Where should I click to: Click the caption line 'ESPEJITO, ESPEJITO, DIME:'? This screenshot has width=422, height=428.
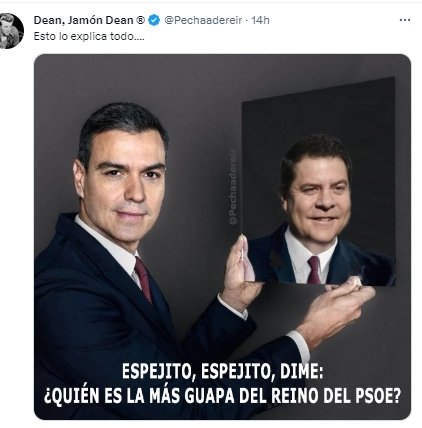(222, 371)
